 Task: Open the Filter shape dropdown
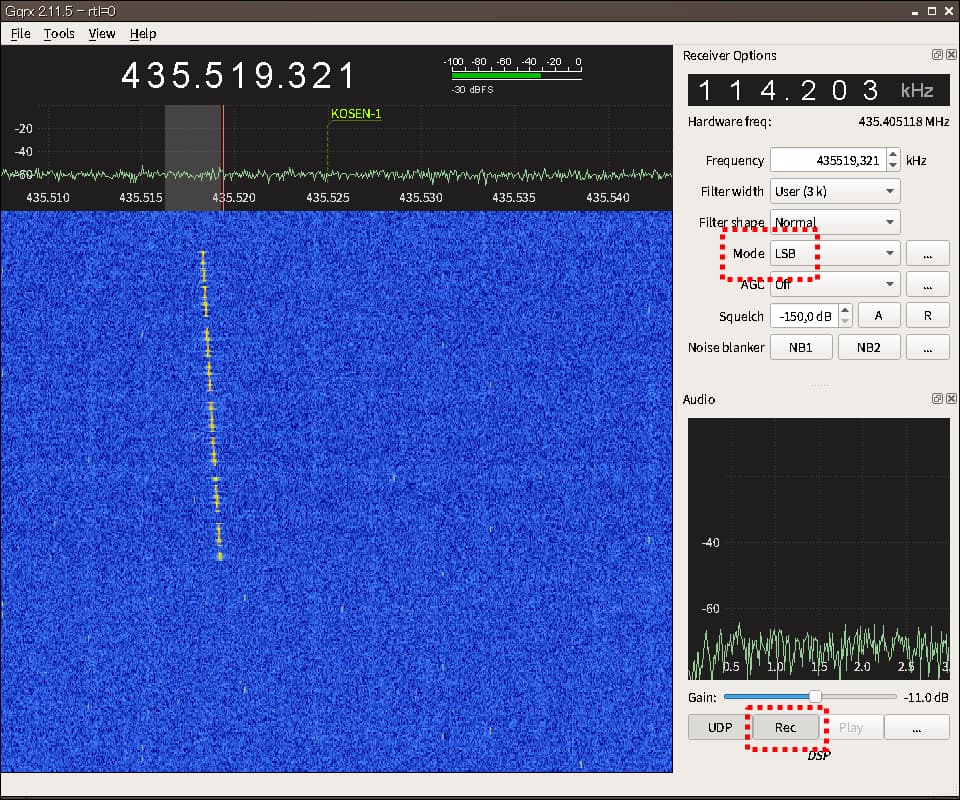(834, 222)
